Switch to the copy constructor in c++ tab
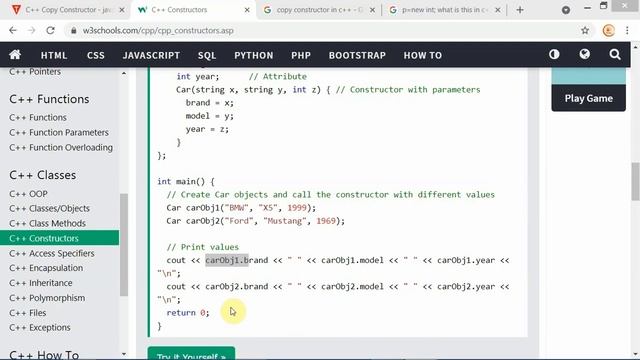This screenshot has width=640, height=360. [318, 10]
